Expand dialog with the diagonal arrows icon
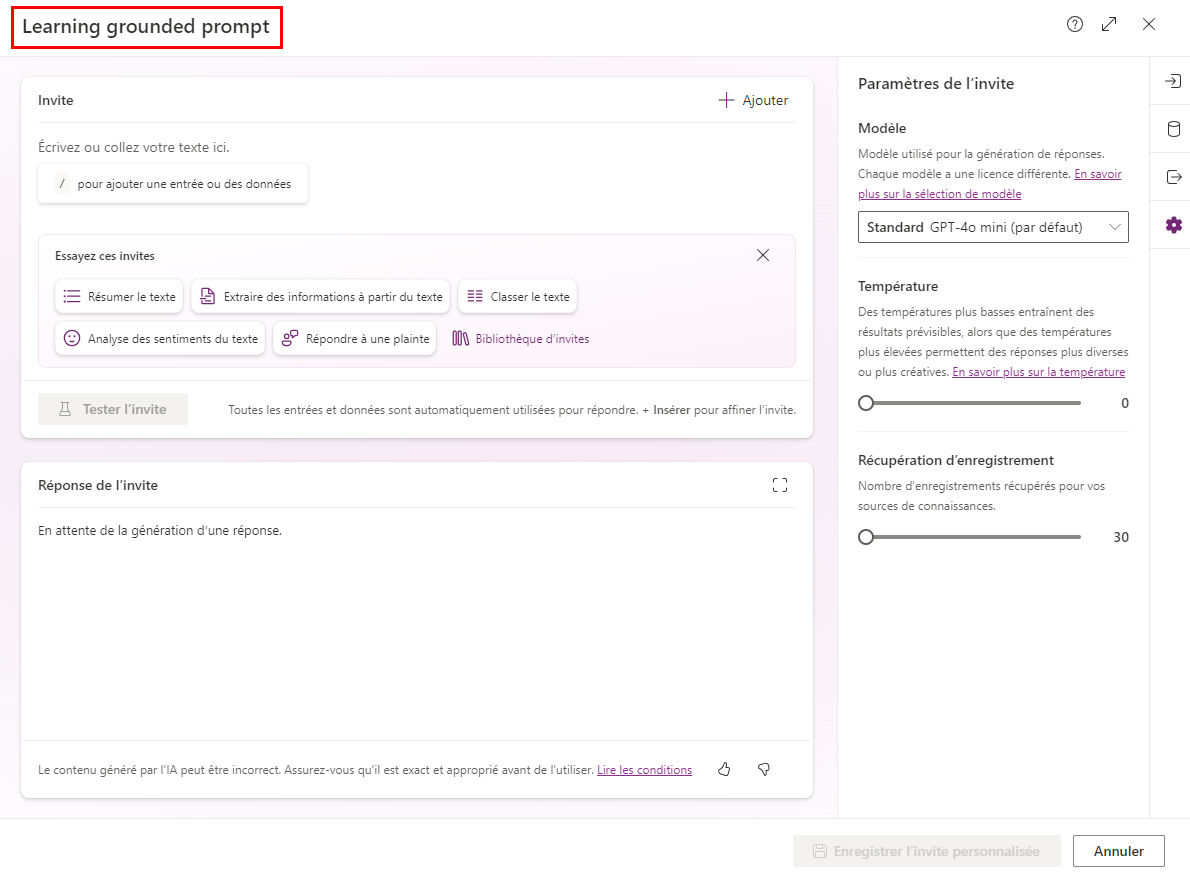 1109,24
